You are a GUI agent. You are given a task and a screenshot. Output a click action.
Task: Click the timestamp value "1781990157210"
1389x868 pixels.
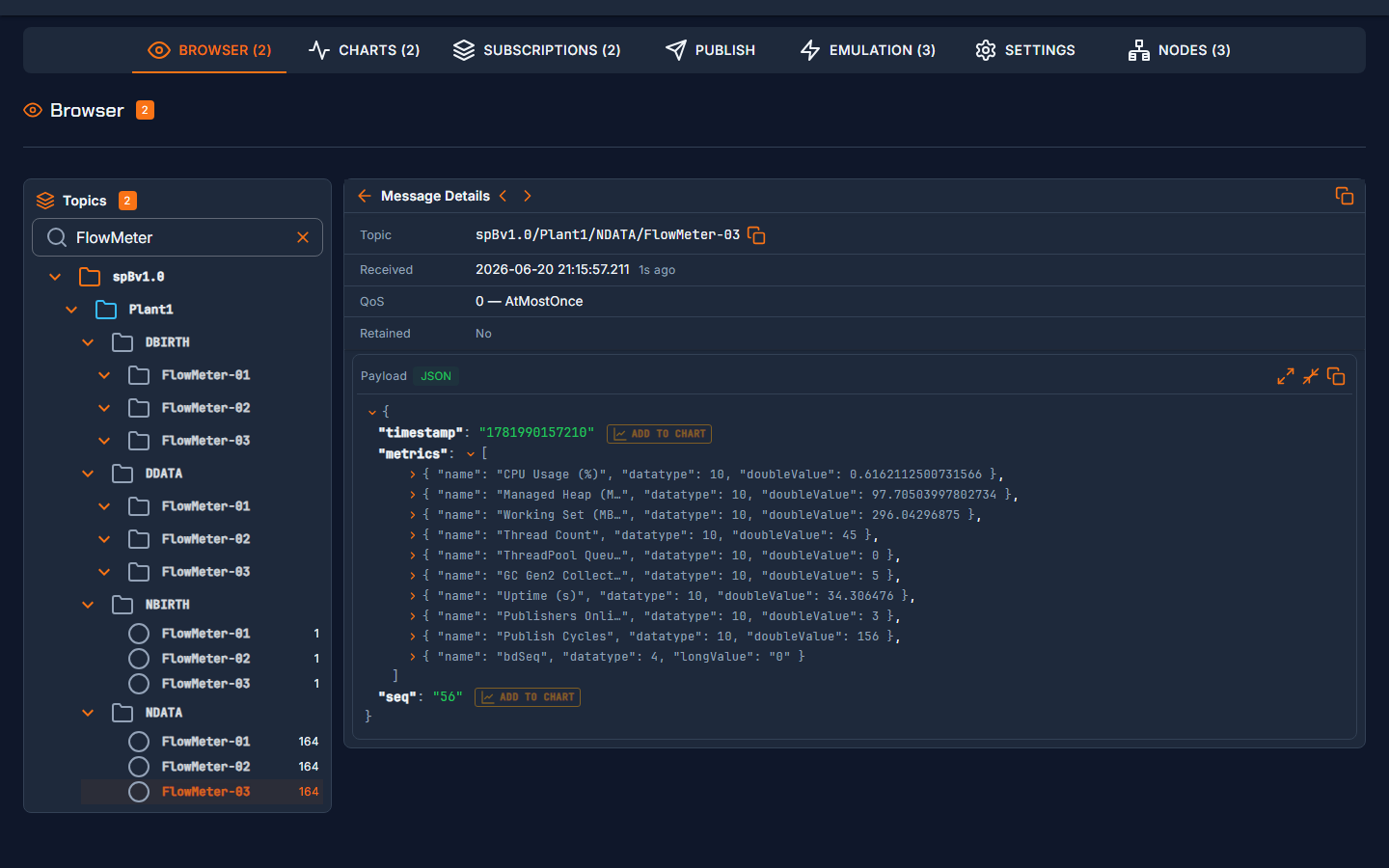(536, 433)
